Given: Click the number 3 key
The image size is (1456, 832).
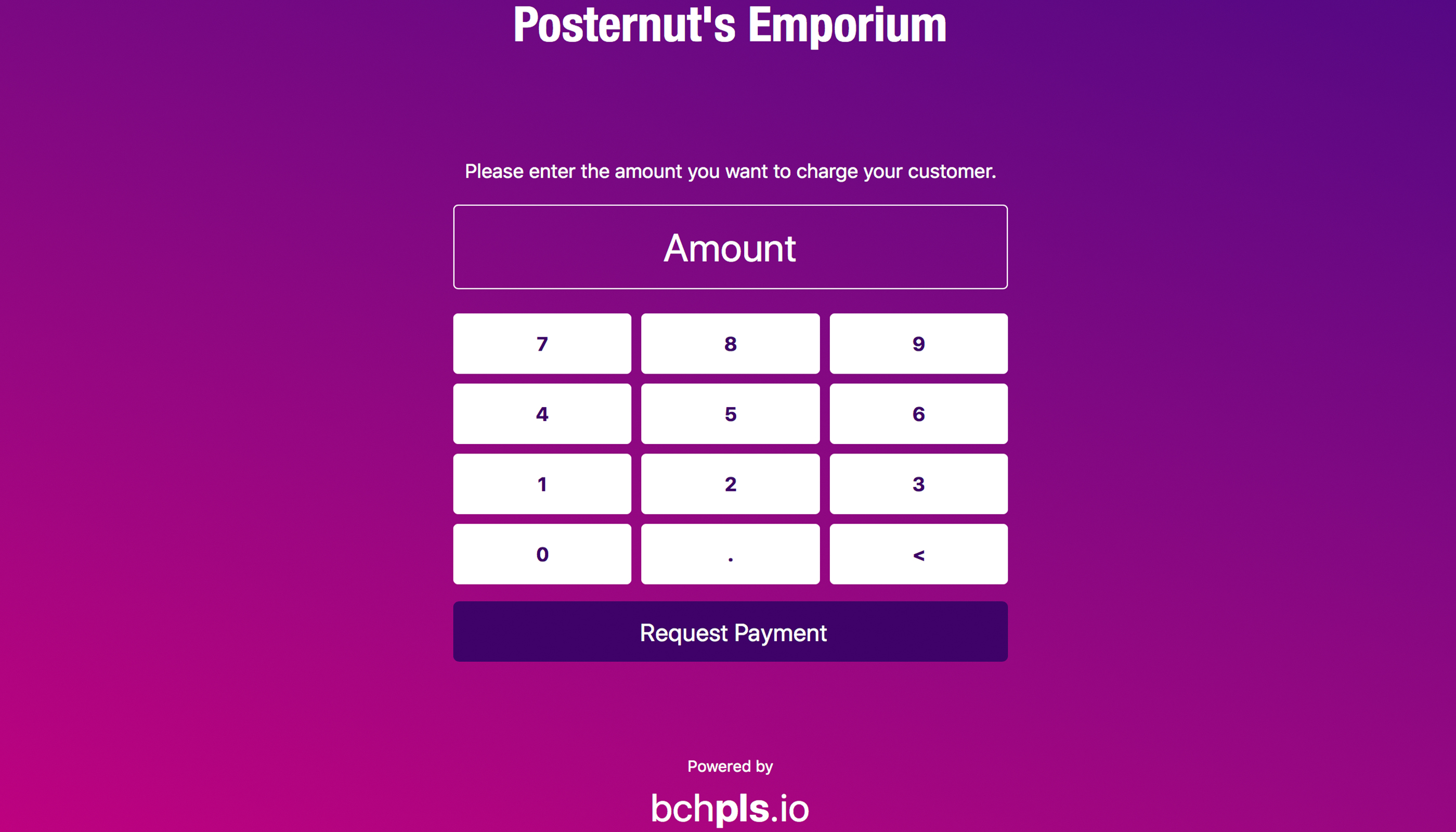Looking at the screenshot, I should pyautogui.click(x=917, y=483).
